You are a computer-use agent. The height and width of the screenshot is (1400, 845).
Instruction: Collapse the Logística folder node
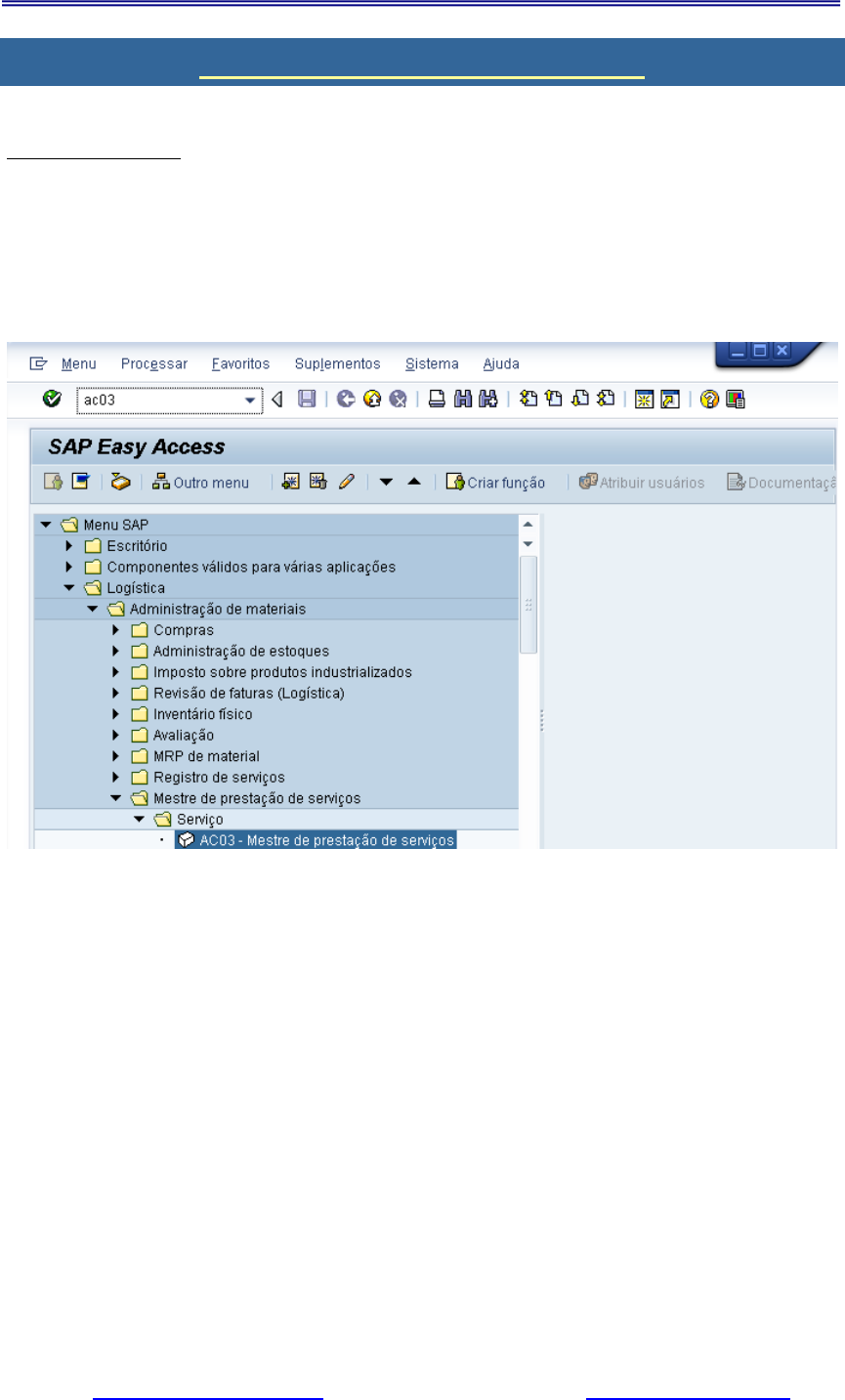coord(69,588)
